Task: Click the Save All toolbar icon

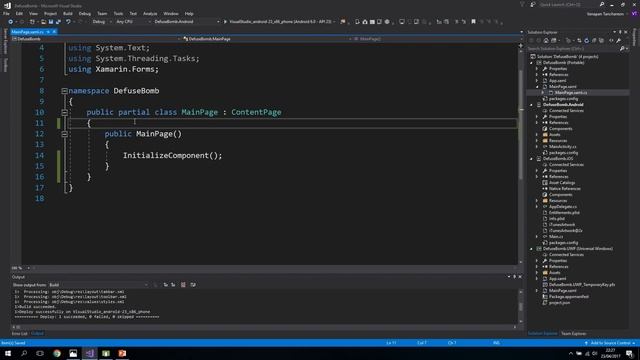Action: click(58, 22)
